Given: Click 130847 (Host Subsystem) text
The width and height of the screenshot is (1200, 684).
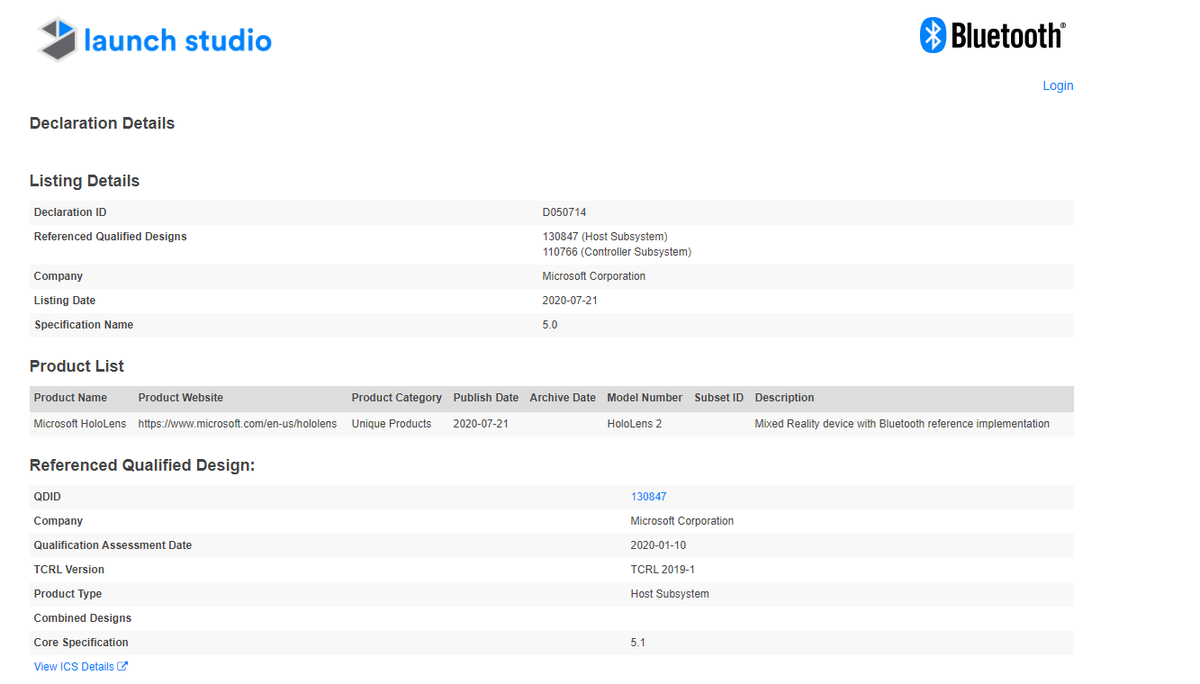Looking at the screenshot, I should pos(605,237).
